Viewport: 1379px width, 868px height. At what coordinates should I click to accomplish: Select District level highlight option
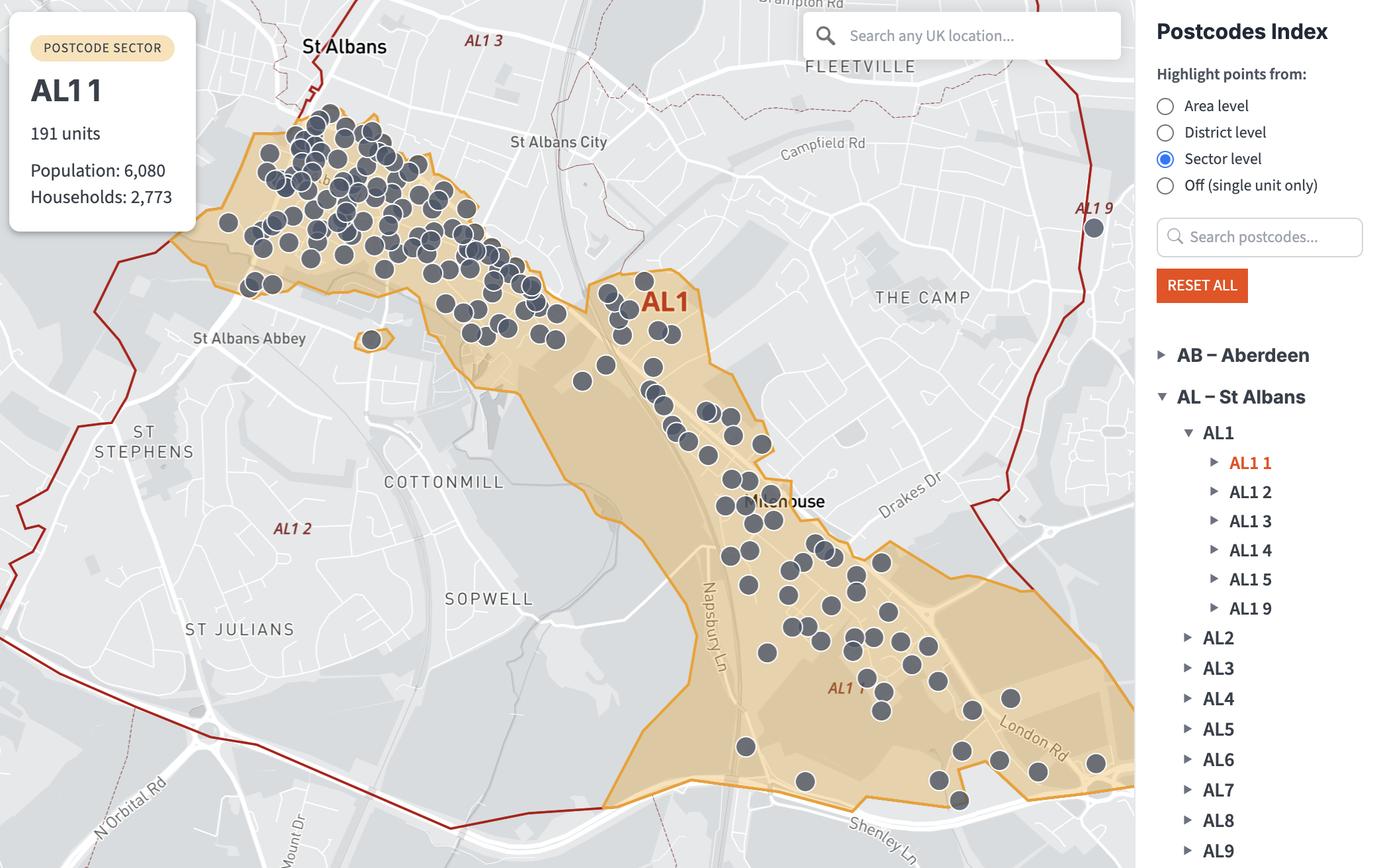point(1165,133)
